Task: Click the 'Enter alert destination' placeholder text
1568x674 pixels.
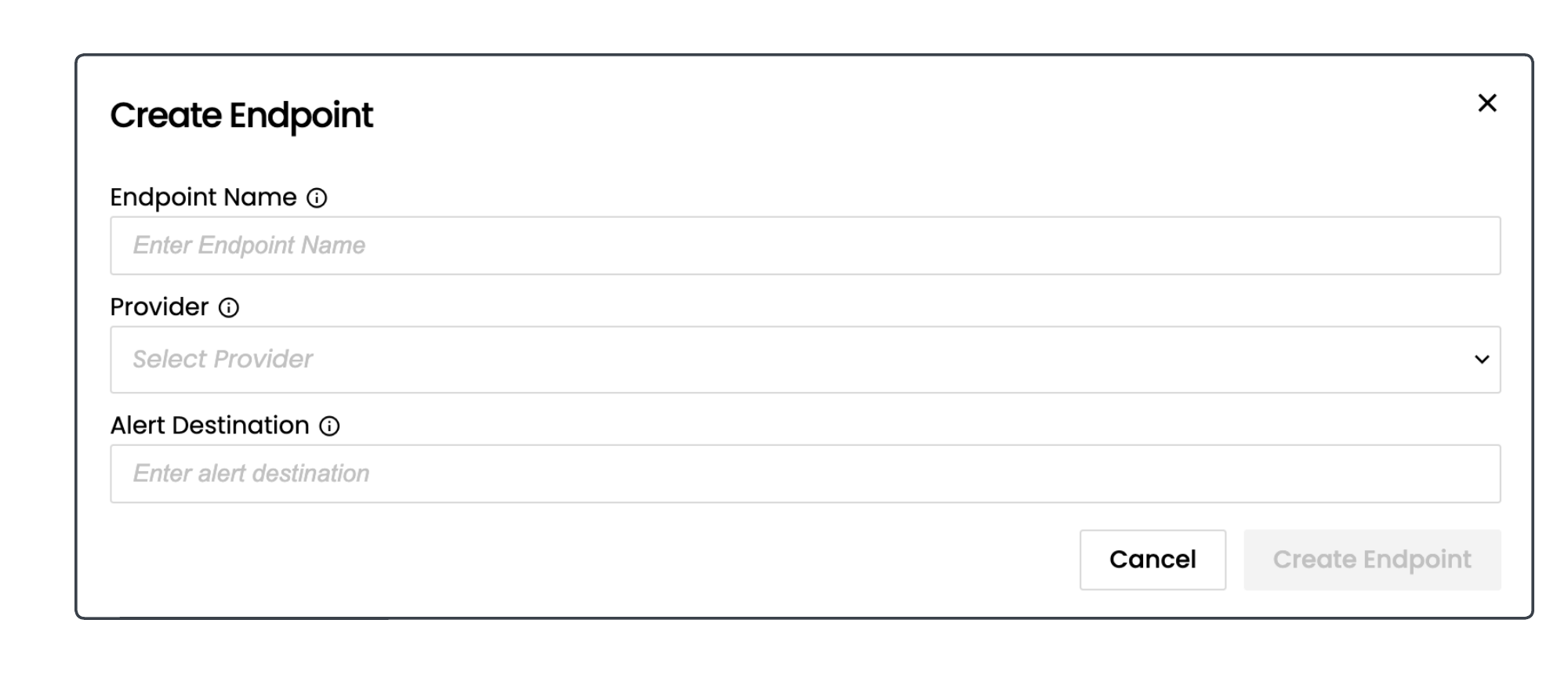Action: click(x=251, y=474)
